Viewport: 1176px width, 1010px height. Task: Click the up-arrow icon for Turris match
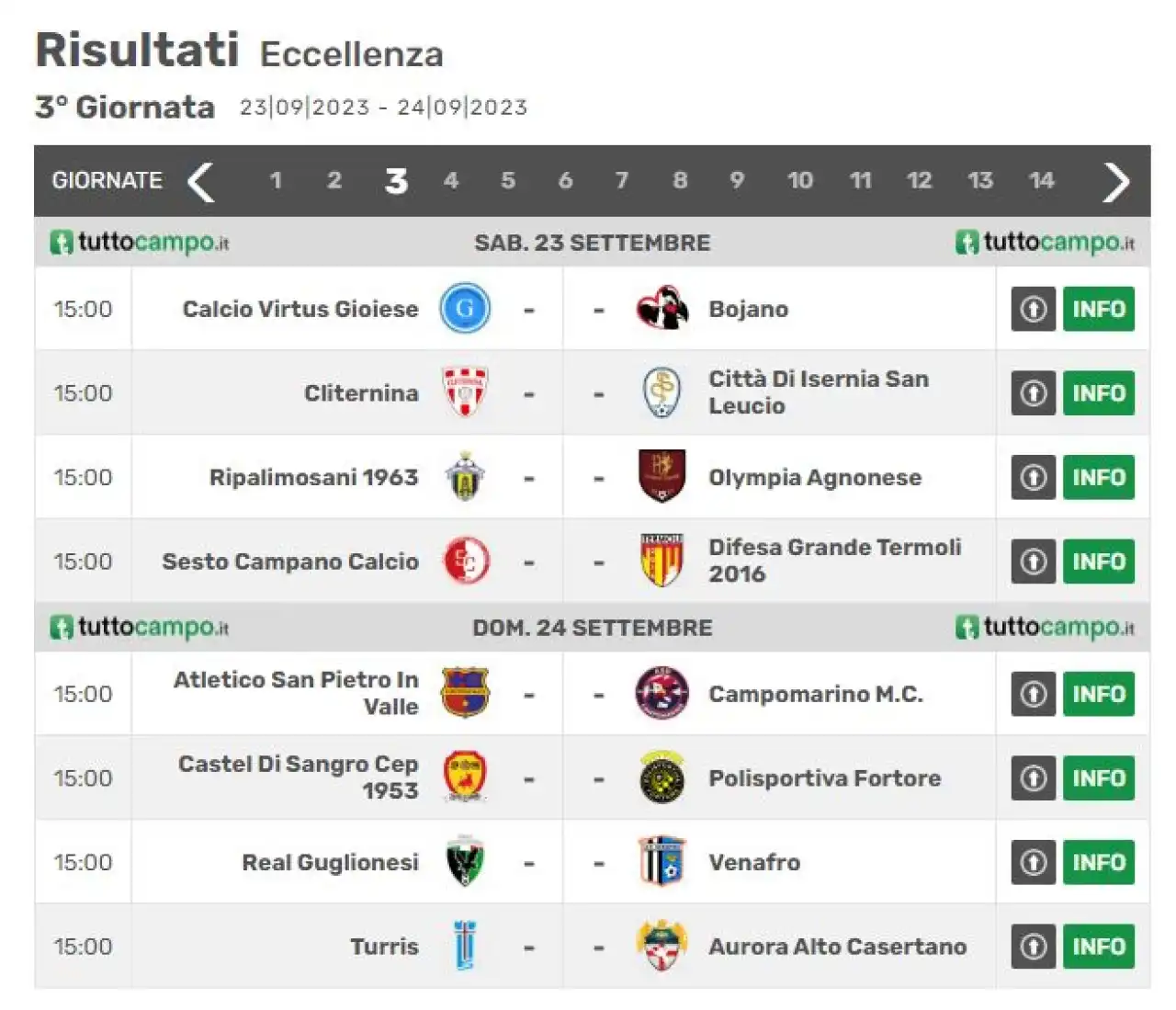(x=1034, y=946)
